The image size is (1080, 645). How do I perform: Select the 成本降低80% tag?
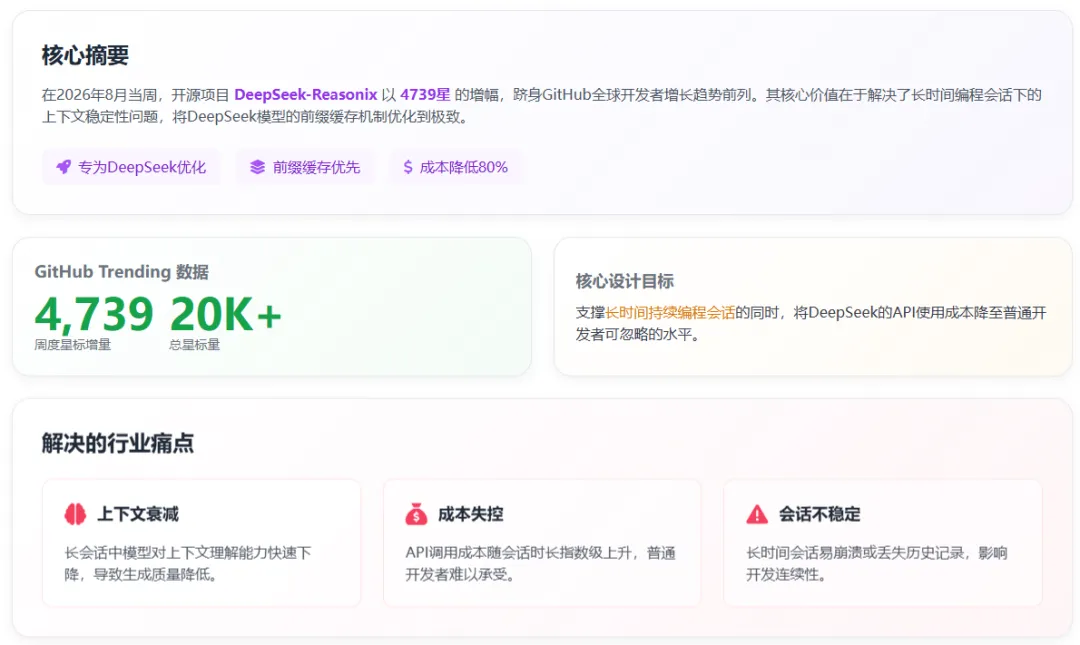455,167
